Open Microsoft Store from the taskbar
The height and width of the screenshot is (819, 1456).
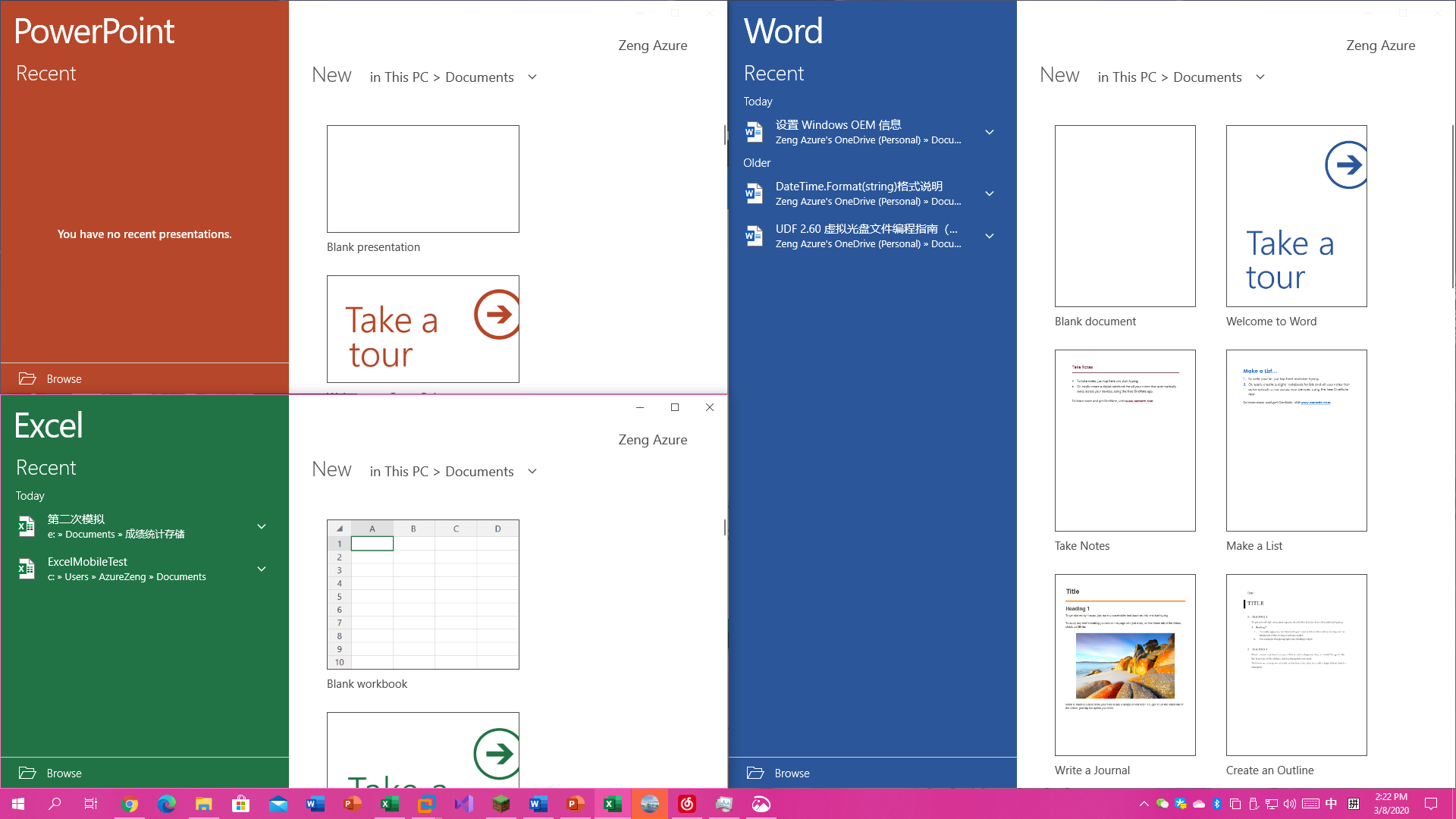click(240, 804)
